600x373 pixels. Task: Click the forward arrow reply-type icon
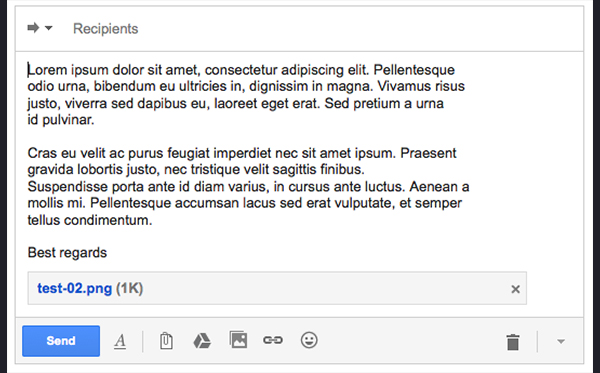[33, 28]
